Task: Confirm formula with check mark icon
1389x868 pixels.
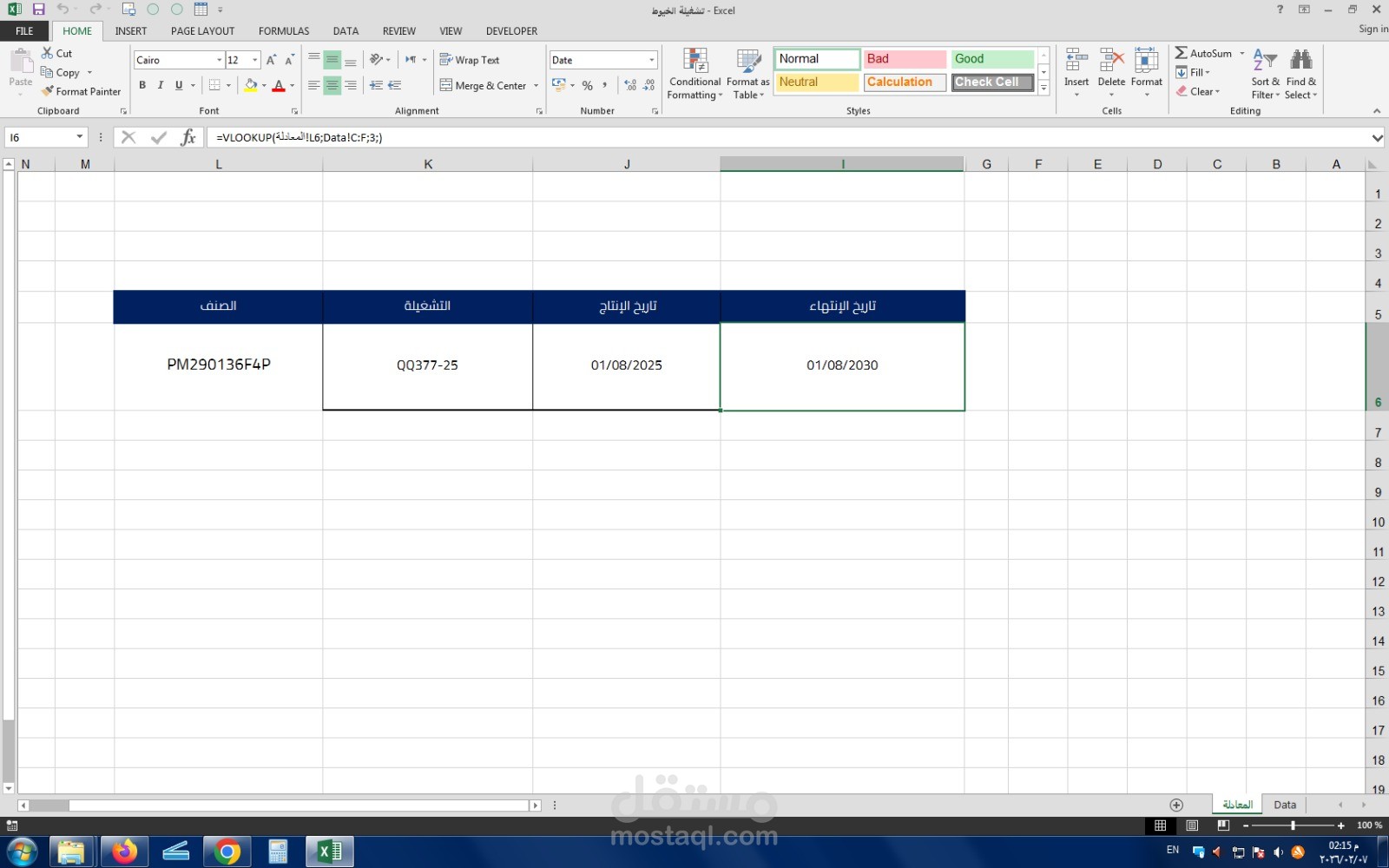Action: point(158,137)
